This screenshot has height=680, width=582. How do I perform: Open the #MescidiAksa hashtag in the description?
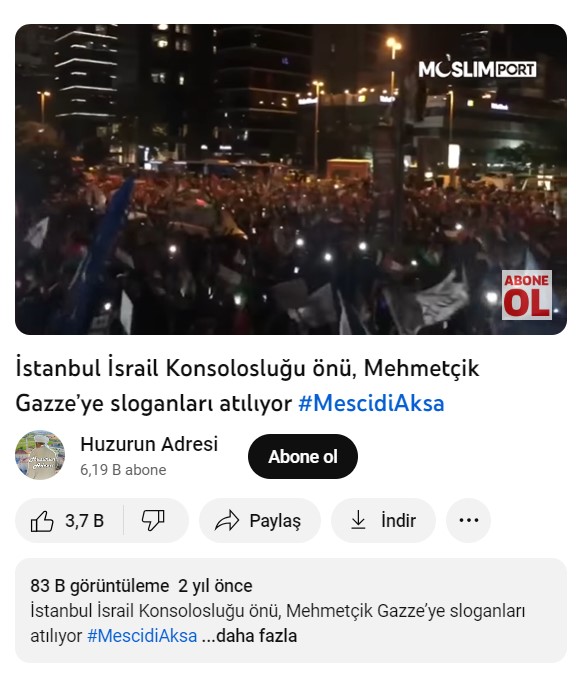click(142, 636)
